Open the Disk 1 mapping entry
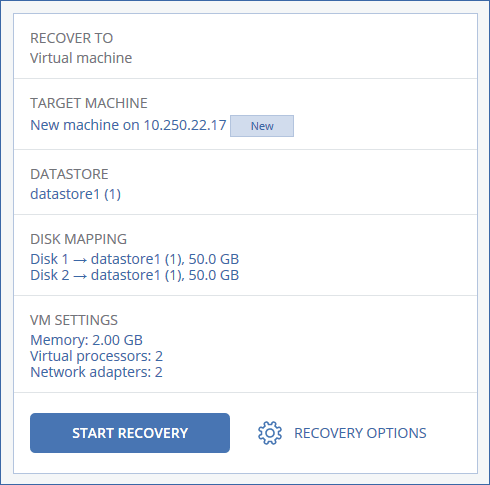Image resolution: width=490 pixels, height=485 pixels. point(135,259)
